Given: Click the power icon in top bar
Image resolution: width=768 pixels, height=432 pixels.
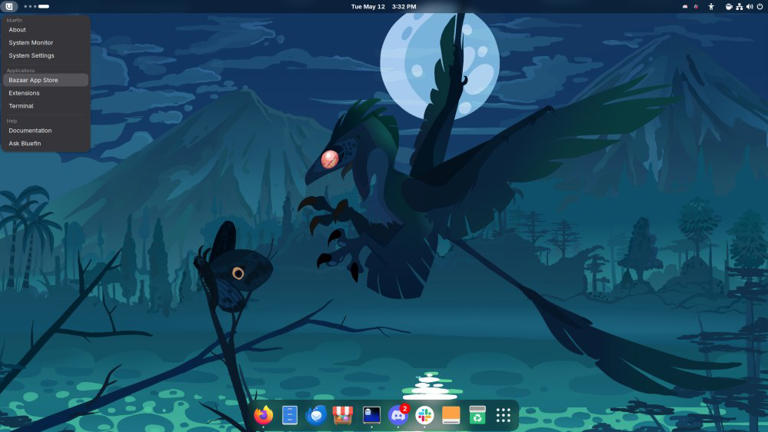Looking at the screenshot, I should 760,6.
